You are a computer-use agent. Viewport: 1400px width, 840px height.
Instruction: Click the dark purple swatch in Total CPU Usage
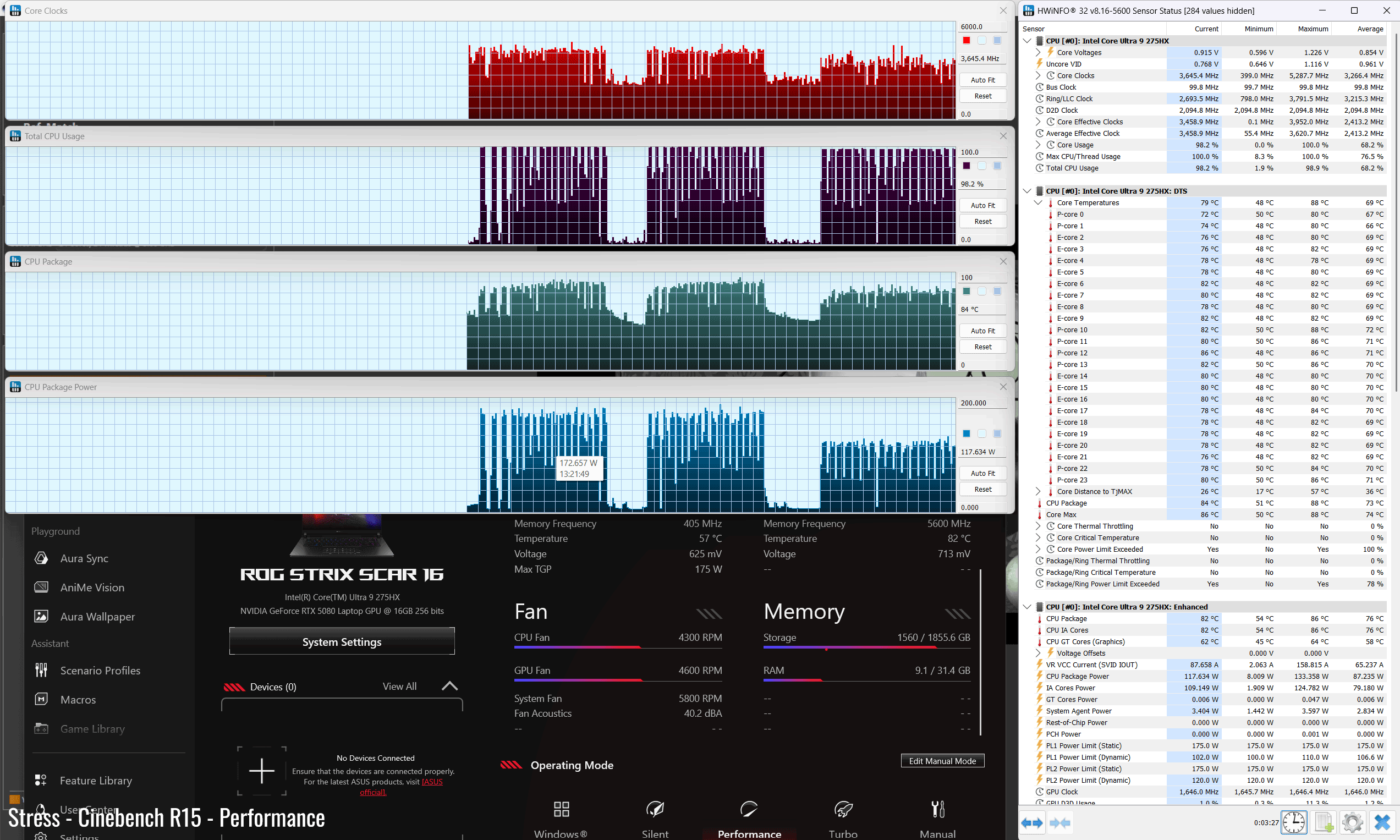967,166
